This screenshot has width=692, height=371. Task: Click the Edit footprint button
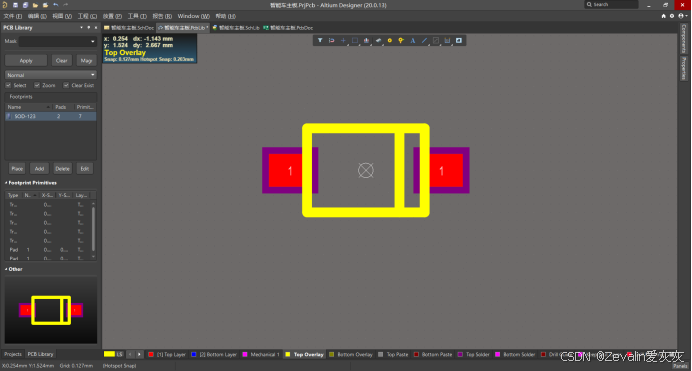[x=85, y=169]
